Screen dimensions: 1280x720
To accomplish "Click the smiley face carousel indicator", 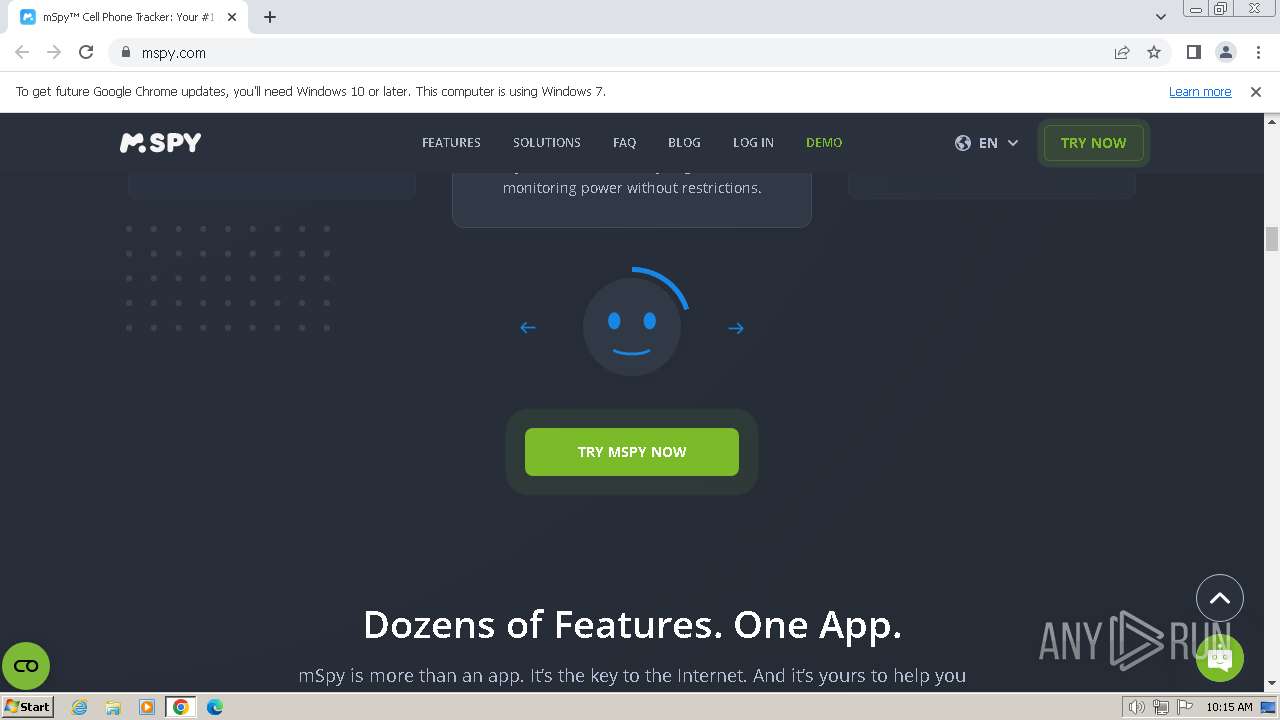I will [x=632, y=326].
